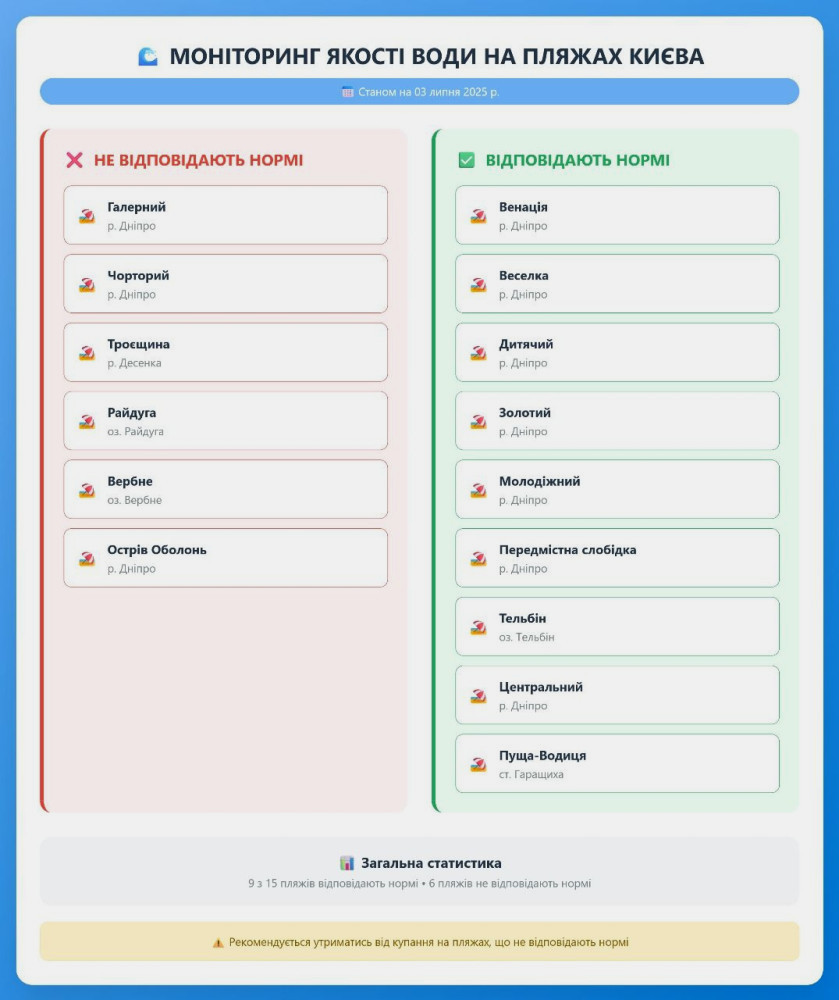This screenshot has height=1000, width=839.
Task: Click the calendar icon in the date bar
Action: pos(348,92)
